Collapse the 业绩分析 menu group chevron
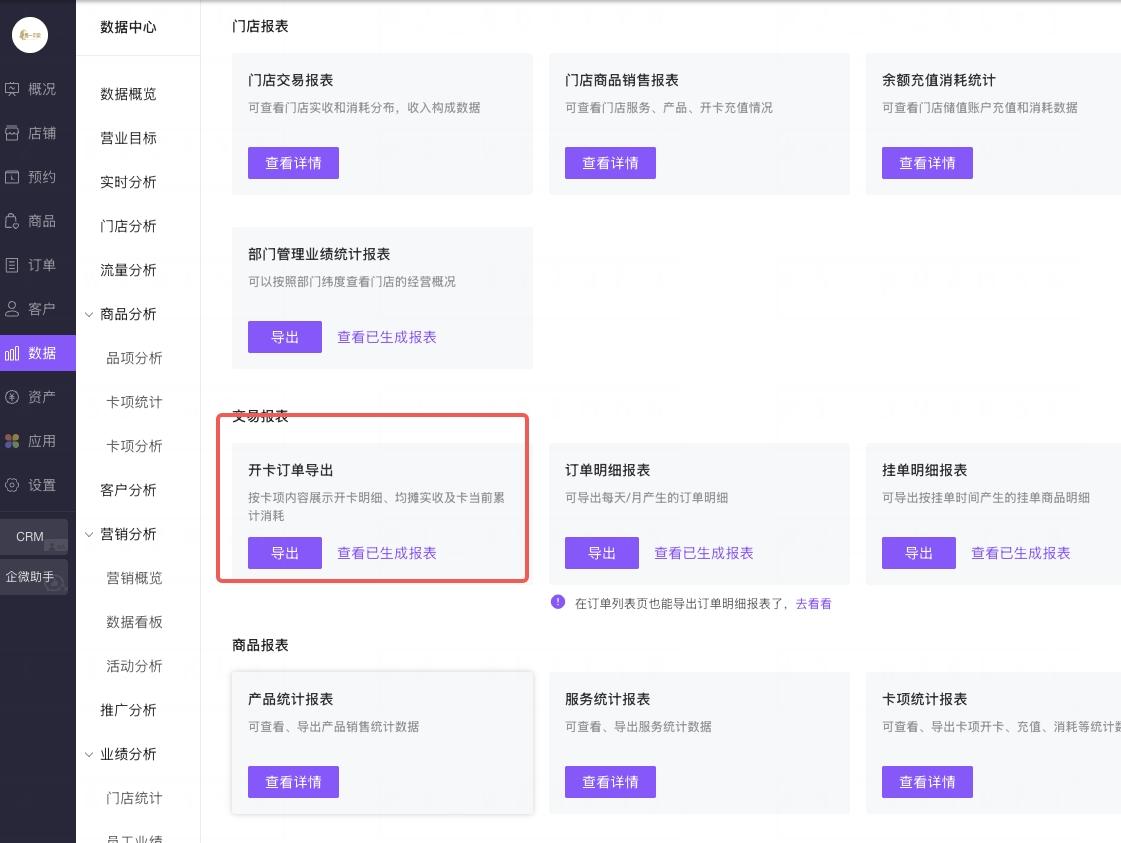1121x843 pixels. click(89, 754)
